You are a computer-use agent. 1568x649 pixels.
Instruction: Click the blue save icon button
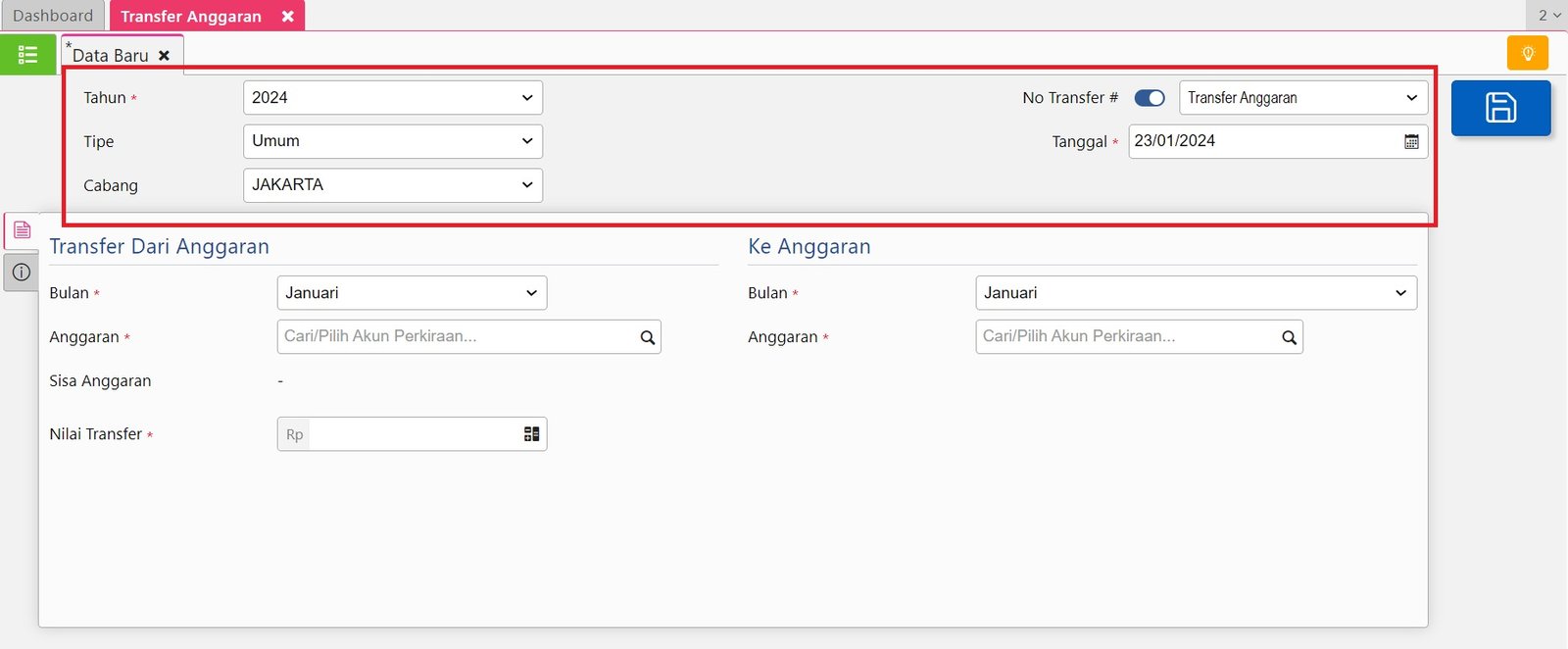[x=1500, y=108]
